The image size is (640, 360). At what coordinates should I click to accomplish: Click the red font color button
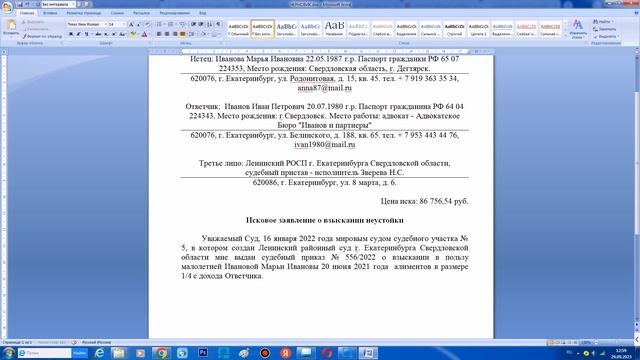(x=144, y=35)
